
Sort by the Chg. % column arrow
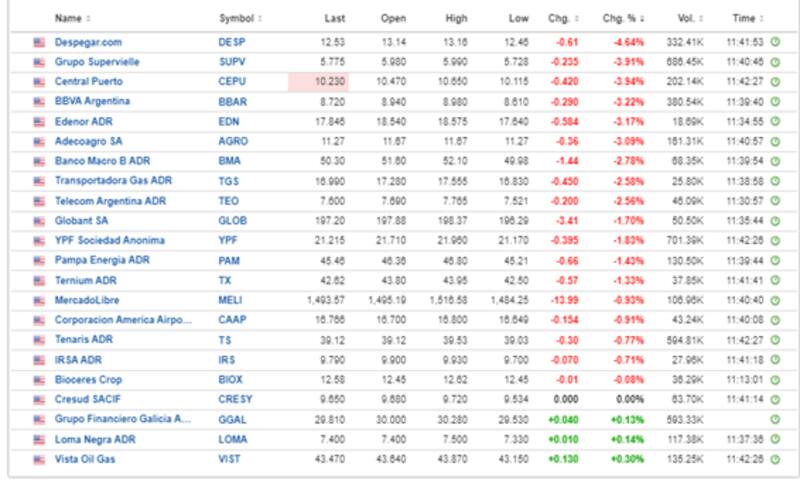click(x=642, y=18)
